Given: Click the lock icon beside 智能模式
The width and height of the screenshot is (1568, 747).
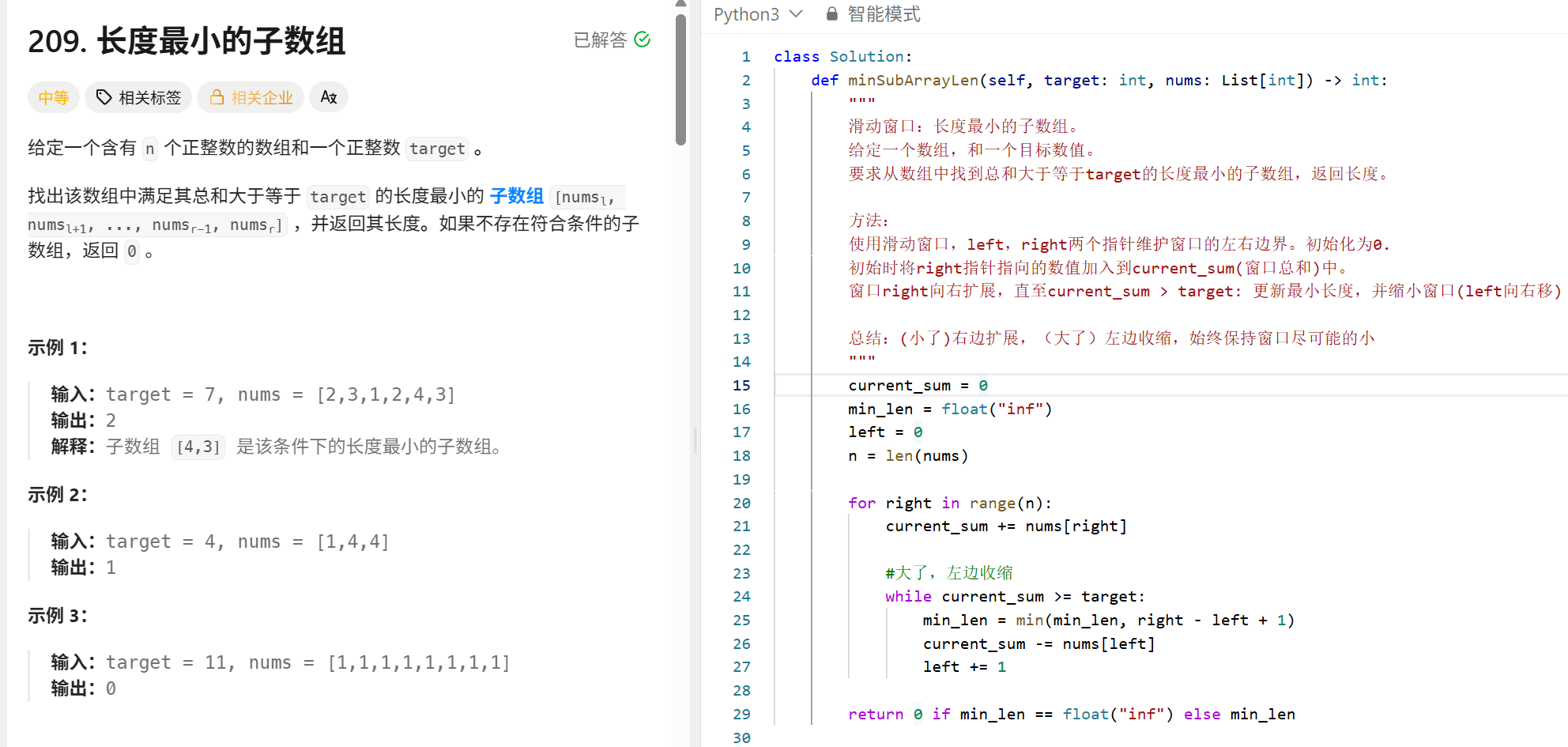Looking at the screenshot, I should pos(831,14).
